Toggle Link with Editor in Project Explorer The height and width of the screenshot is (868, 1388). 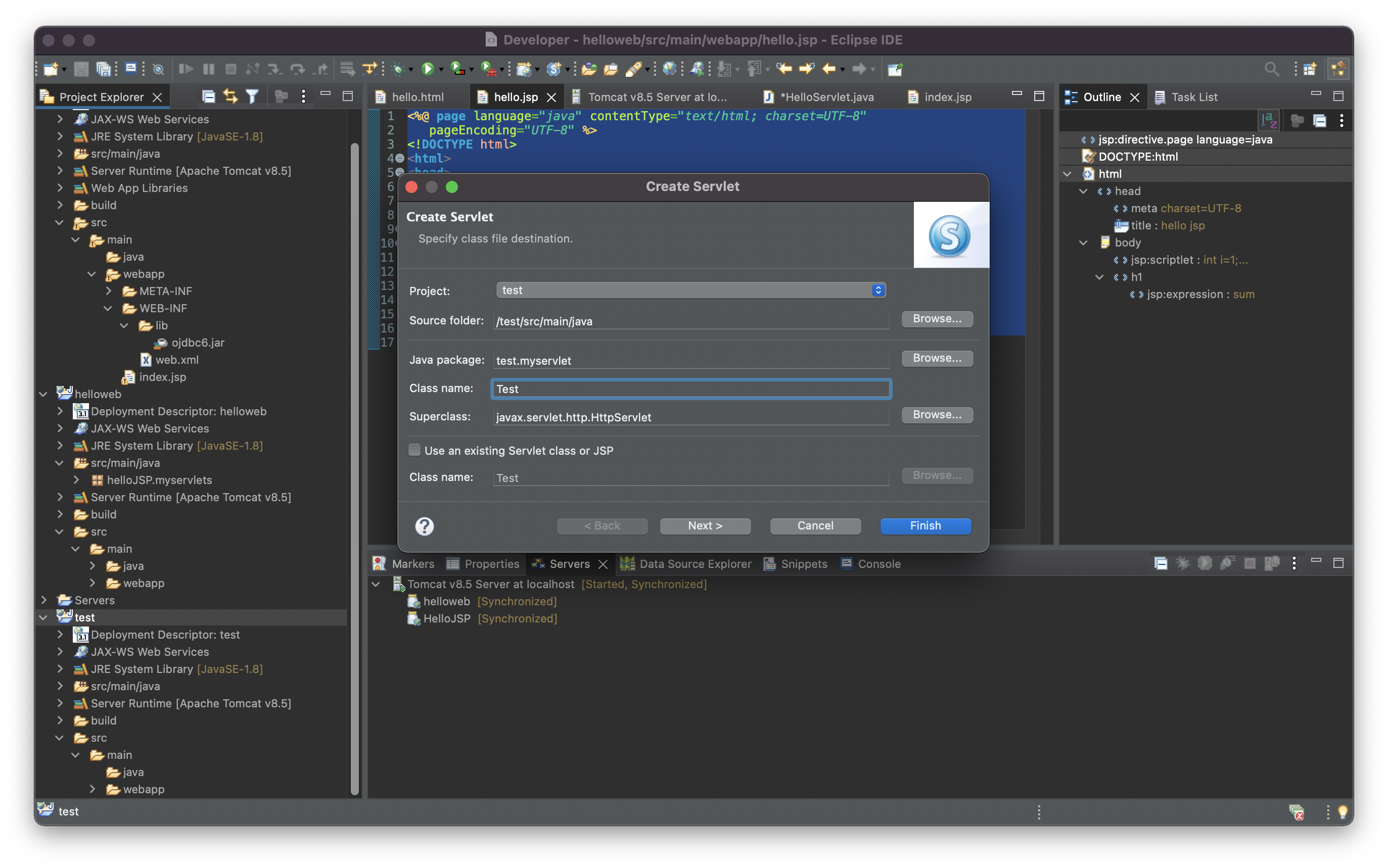tap(230, 97)
